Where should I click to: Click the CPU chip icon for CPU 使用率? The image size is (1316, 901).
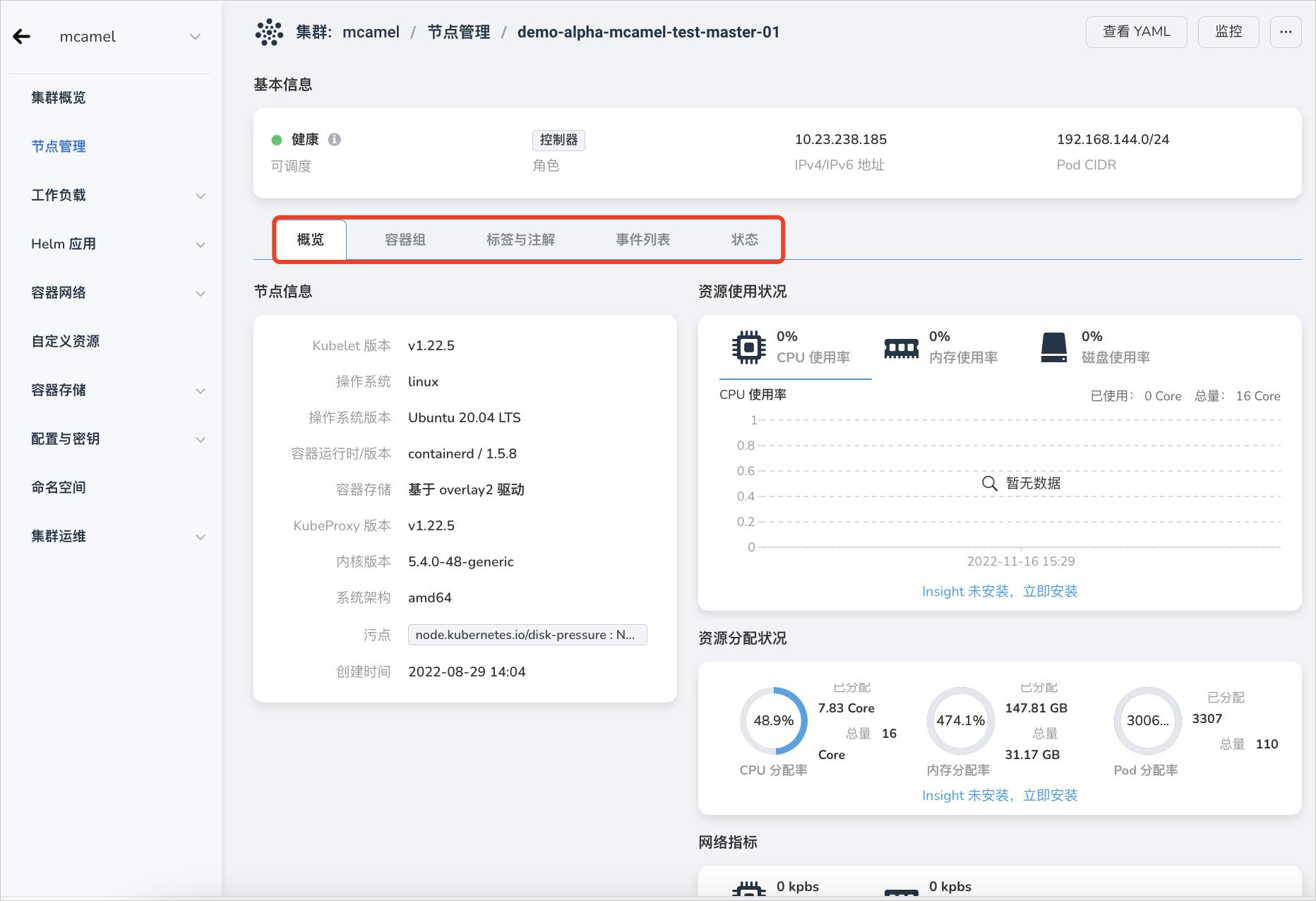click(x=749, y=347)
